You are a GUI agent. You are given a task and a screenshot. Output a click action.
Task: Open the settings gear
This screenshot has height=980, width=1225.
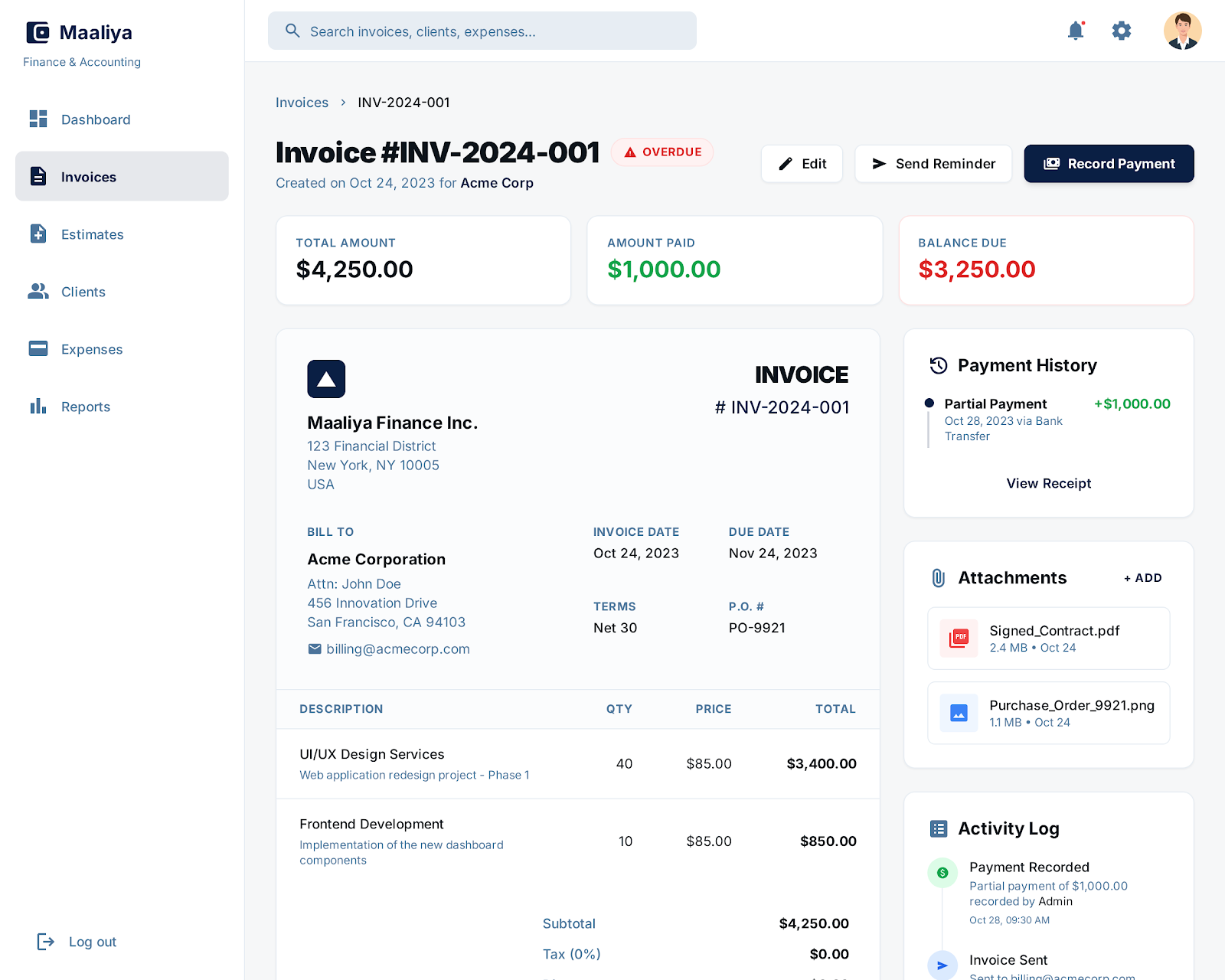point(1121,31)
